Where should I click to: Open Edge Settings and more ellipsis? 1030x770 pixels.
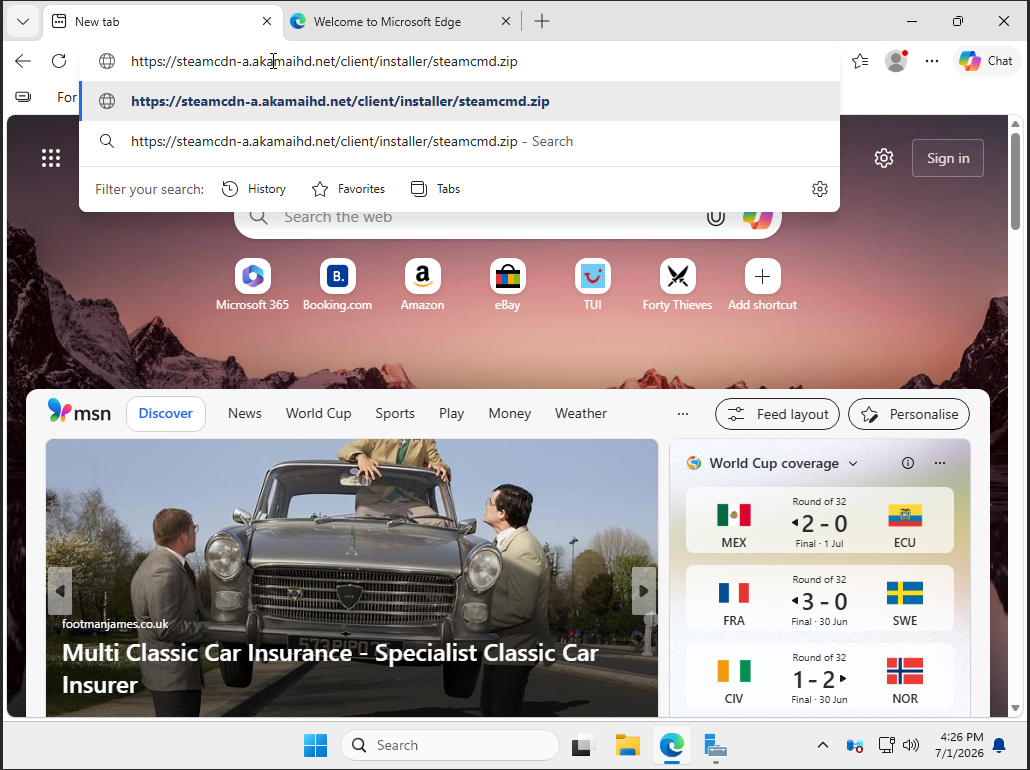tap(931, 61)
